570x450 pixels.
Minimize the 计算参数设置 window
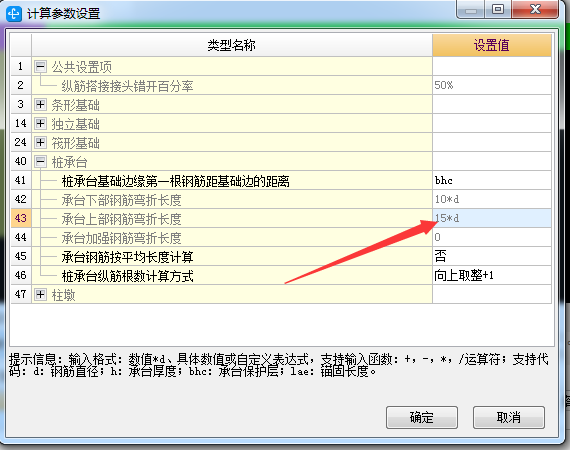pos(470,10)
